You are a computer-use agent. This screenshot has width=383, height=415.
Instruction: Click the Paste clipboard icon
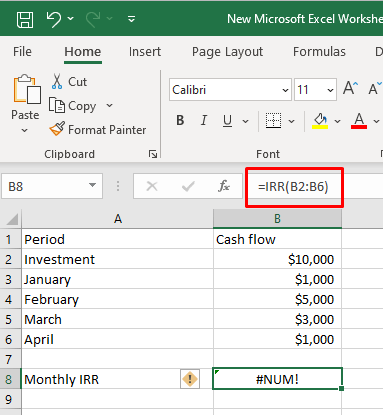(x=27, y=89)
